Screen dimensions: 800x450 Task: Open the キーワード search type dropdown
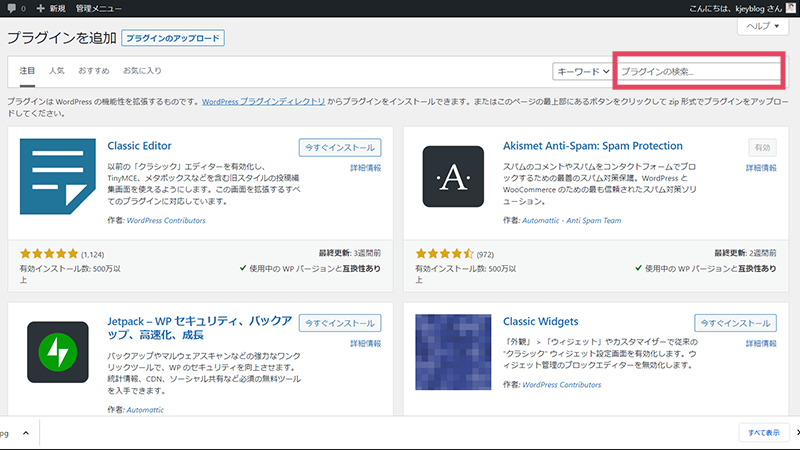[582, 71]
